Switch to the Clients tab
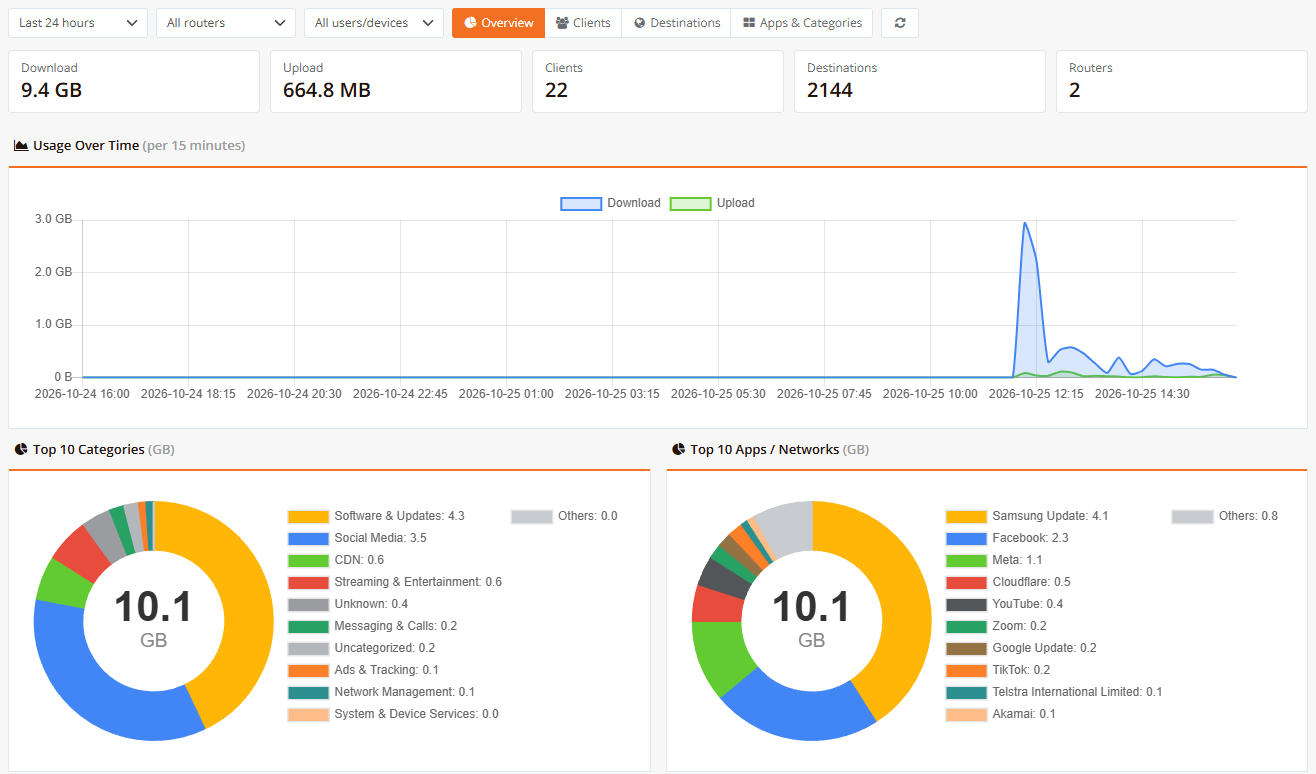Screen dimensions: 1316x774 tap(583, 23)
